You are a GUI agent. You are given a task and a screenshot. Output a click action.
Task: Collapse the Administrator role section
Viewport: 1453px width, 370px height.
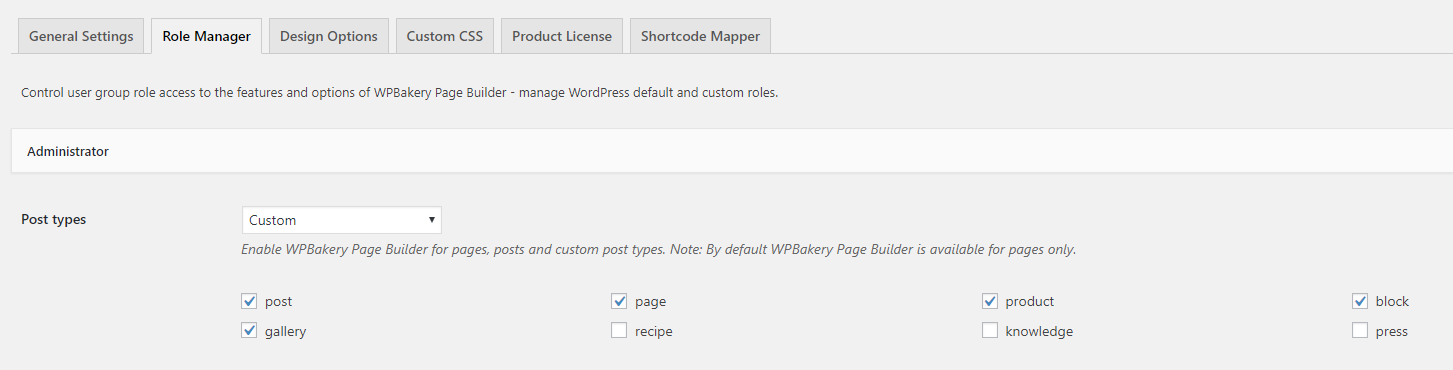(x=731, y=152)
